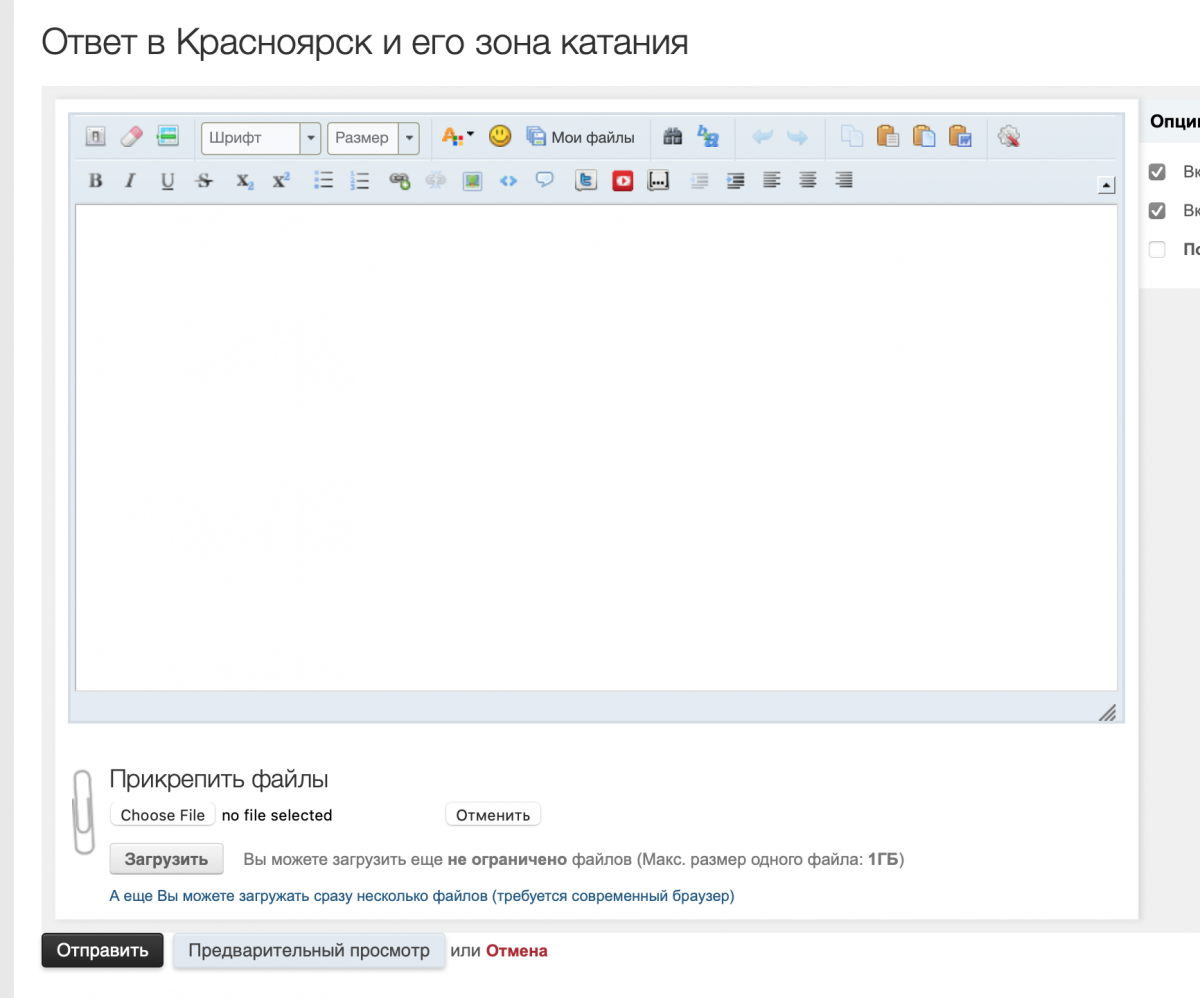Click the insert image icon

click(x=472, y=181)
